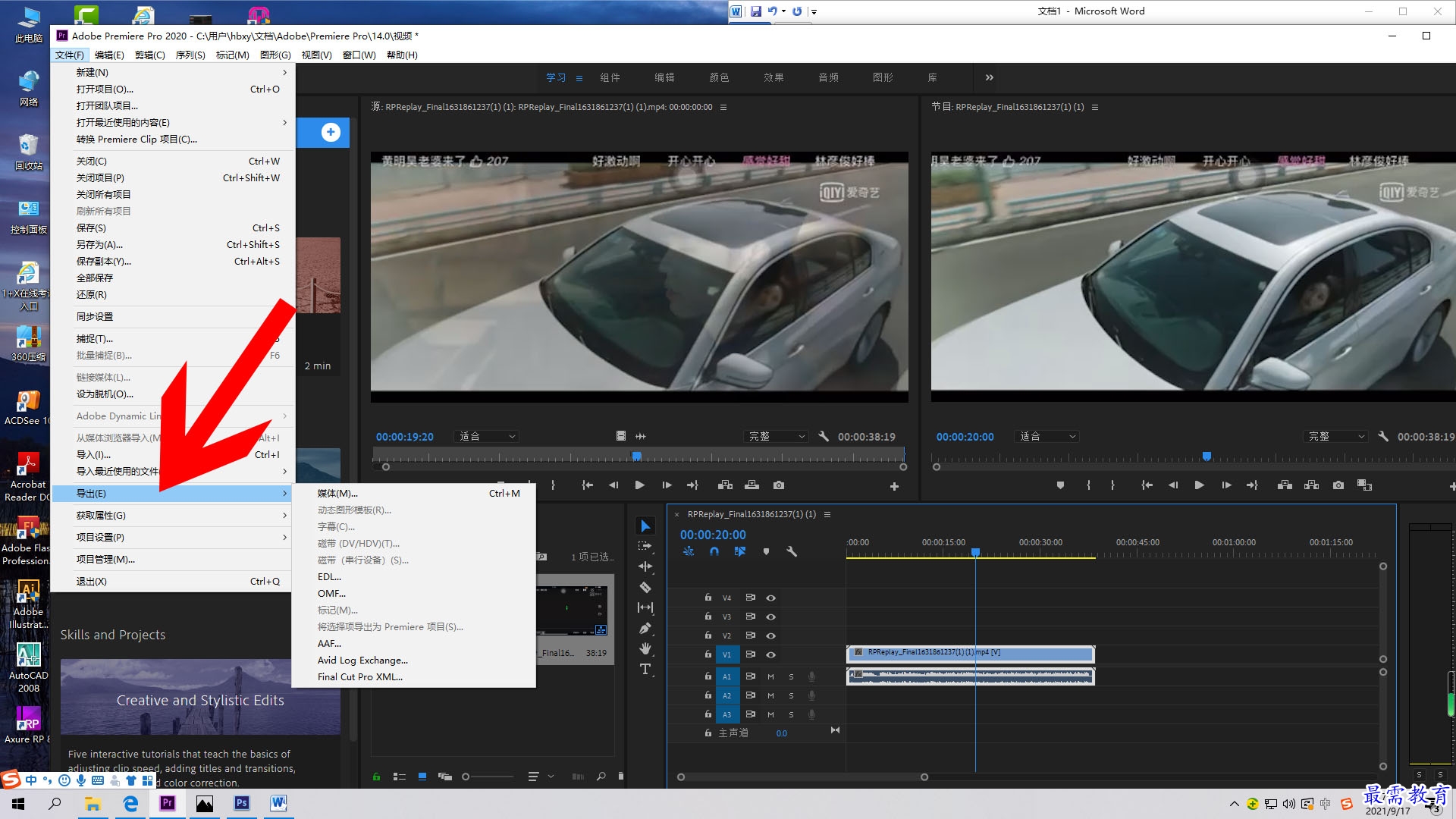The height and width of the screenshot is (819, 1456).
Task: Click the blue plus button in Learn panel
Action: click(x=331, y=132)
